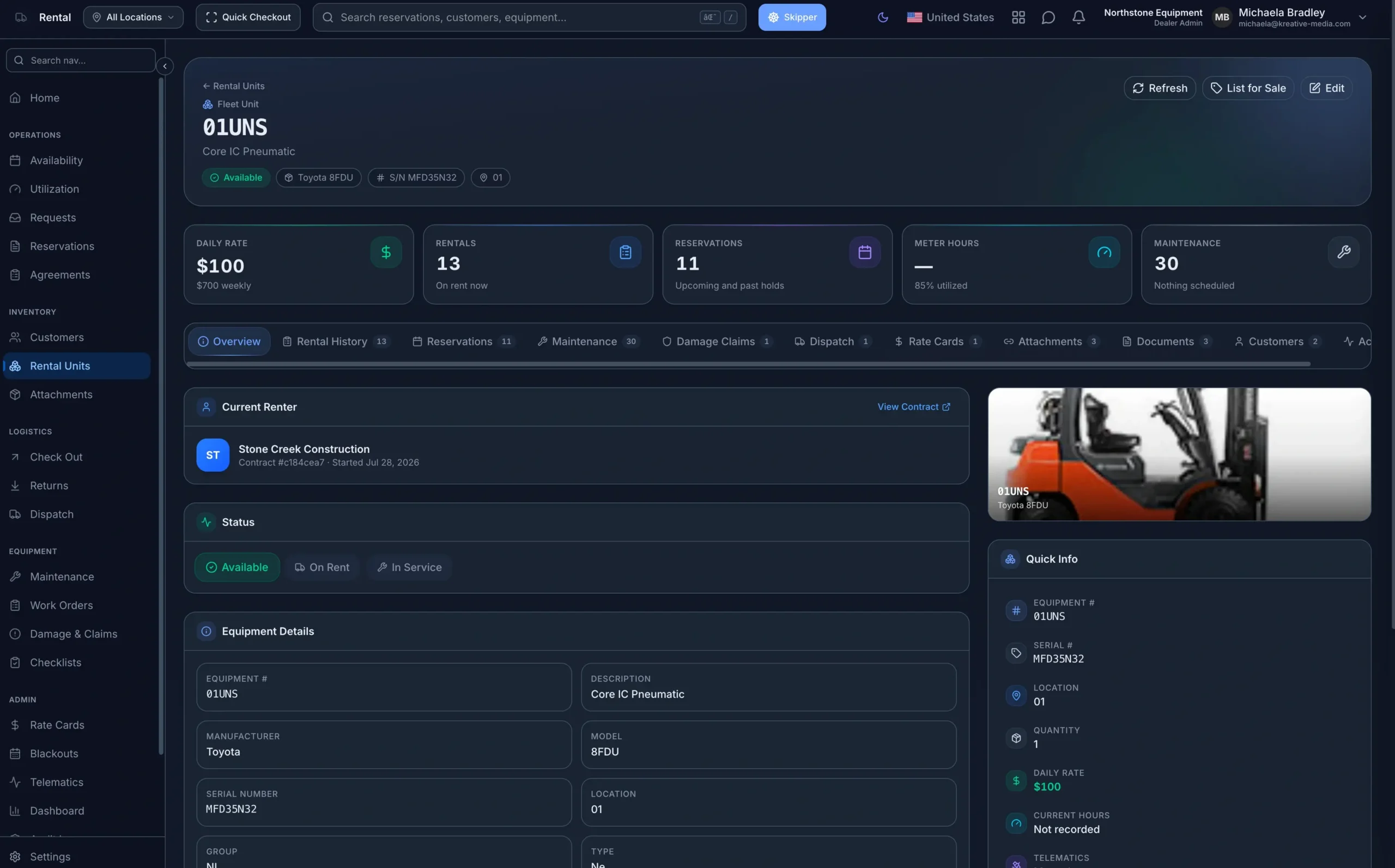Set status to In Service

pyautogui.click(x=409, y=567)
